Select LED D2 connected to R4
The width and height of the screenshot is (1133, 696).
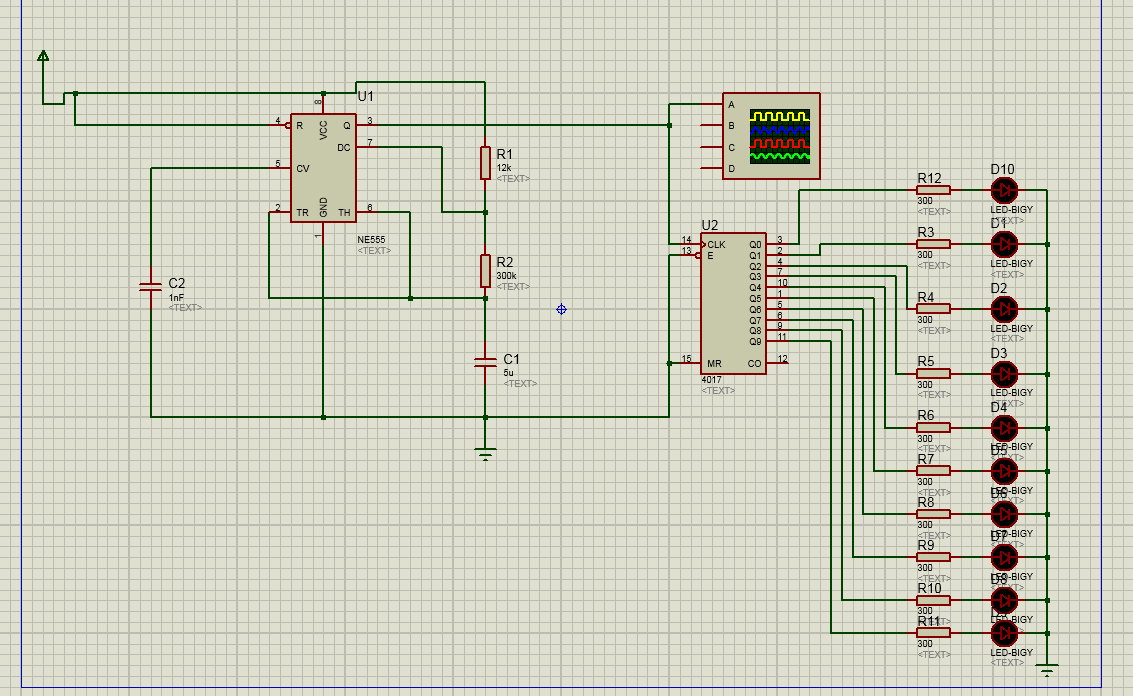pos(1004,309)
